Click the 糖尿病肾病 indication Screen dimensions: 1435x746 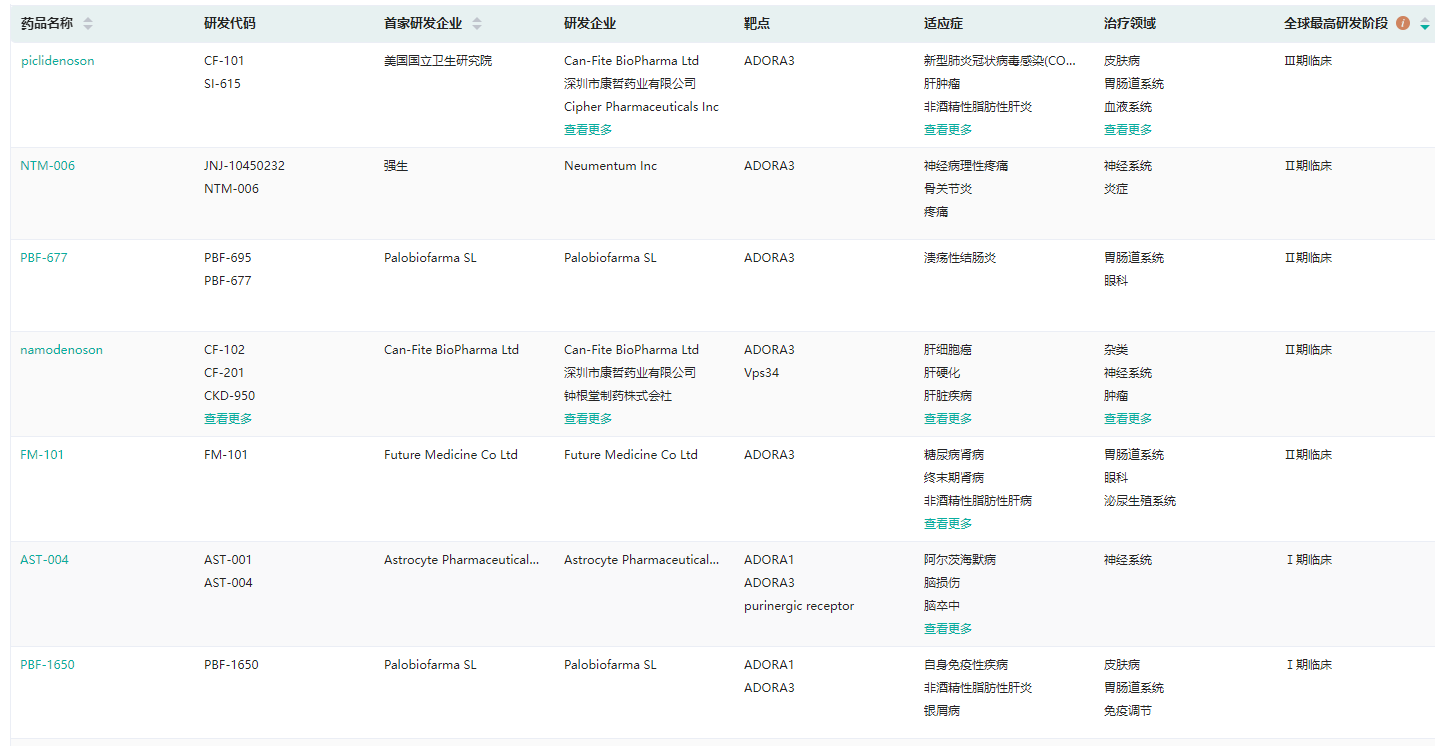[954, 455]
